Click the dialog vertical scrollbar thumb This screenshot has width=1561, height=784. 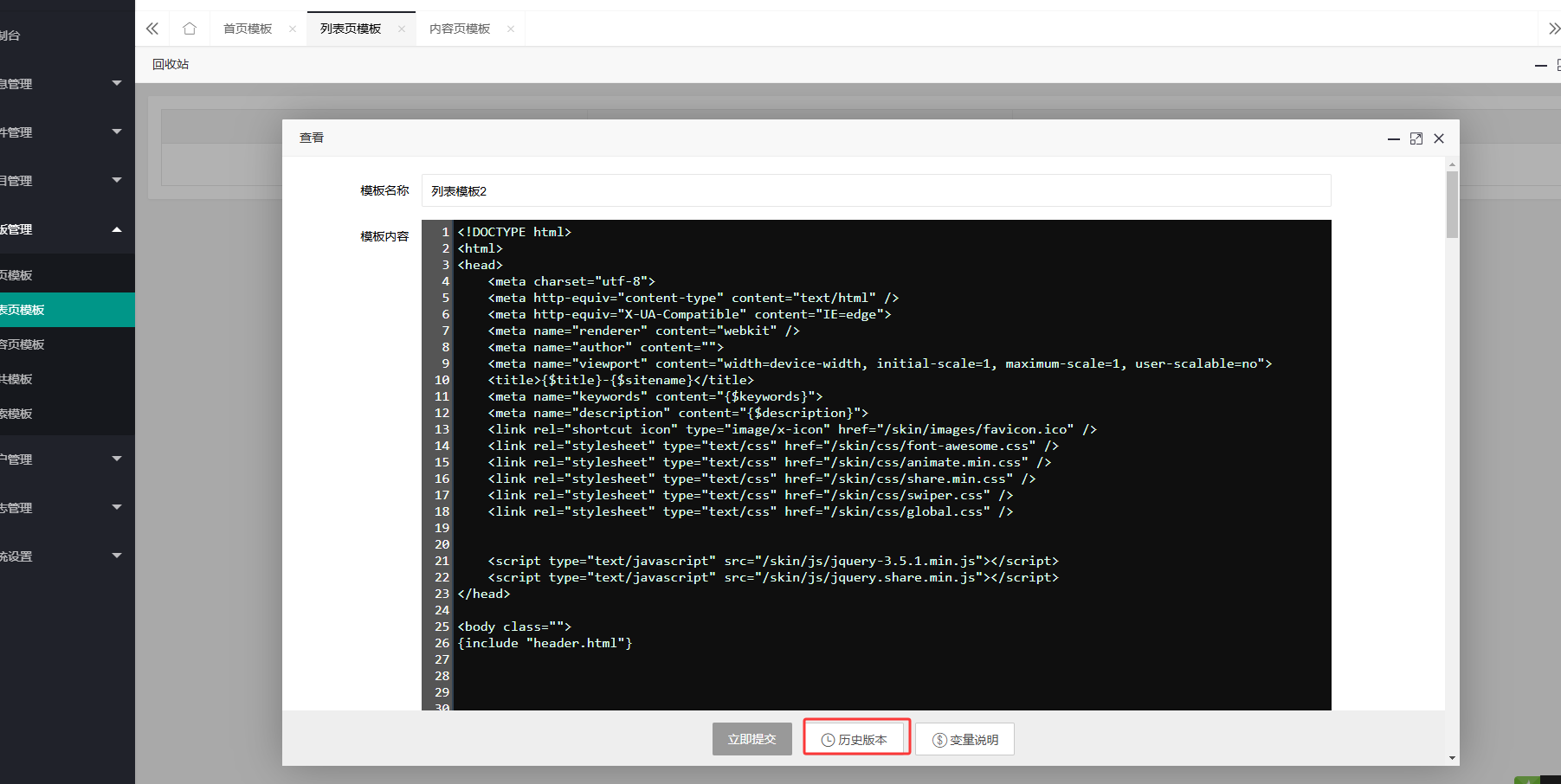[x=1452, y=204]
